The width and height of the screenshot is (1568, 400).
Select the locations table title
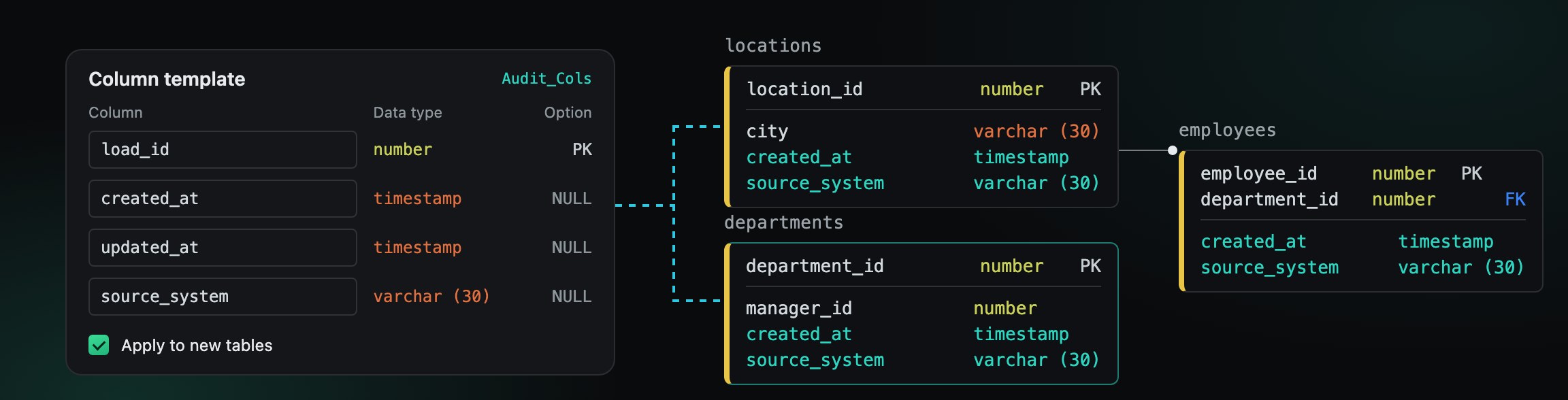[773, 46]
